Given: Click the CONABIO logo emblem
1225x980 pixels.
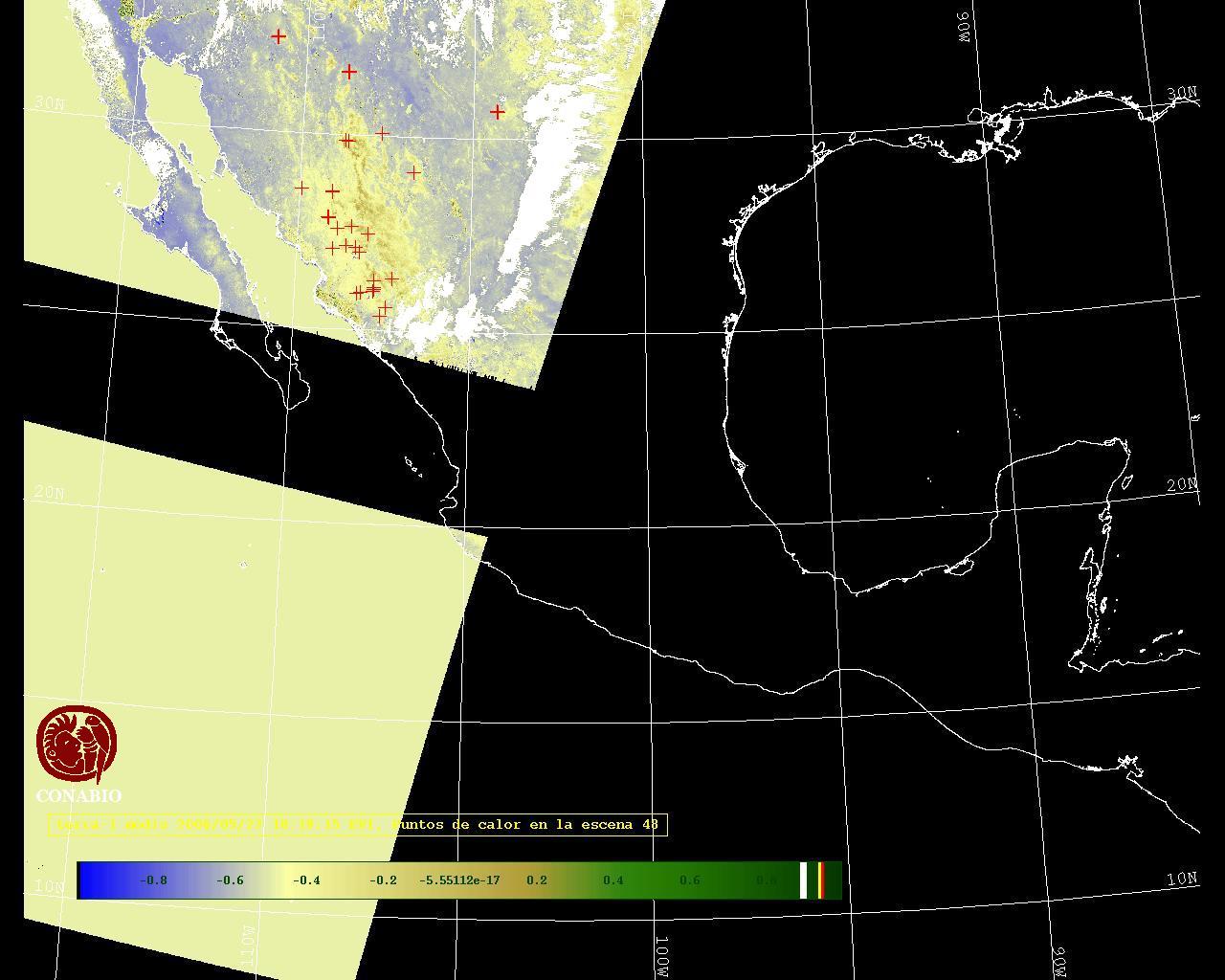Looking at the screenshot, I should tap(78, 745).
